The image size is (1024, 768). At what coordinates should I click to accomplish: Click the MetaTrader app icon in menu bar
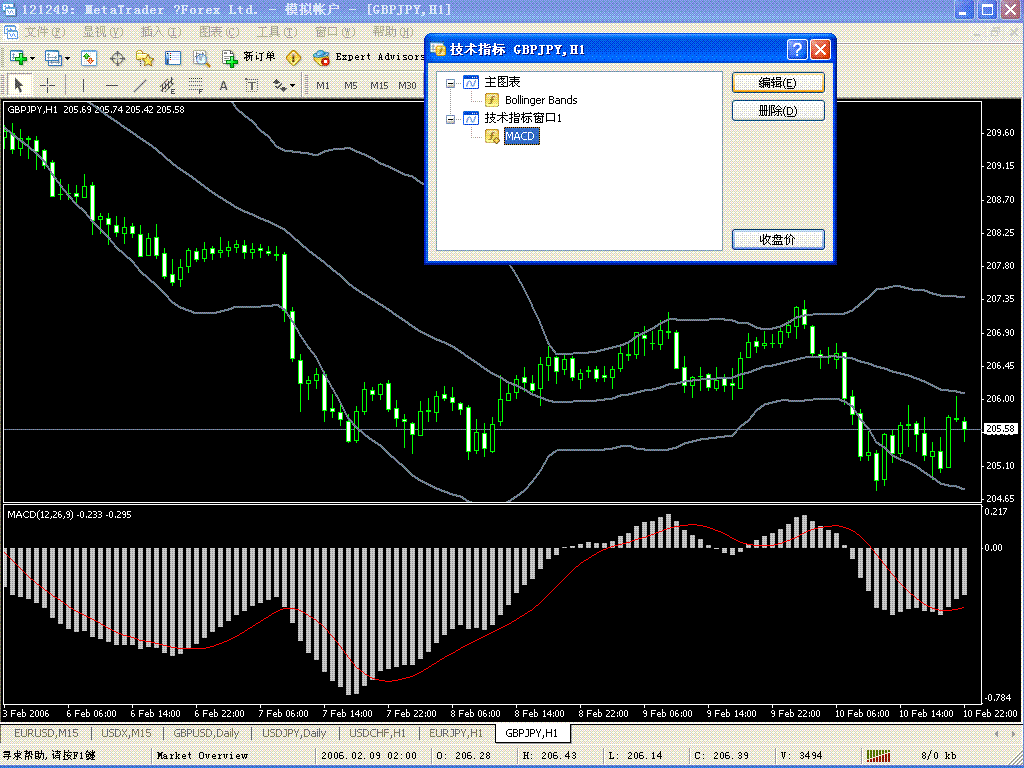pos(11,31)
